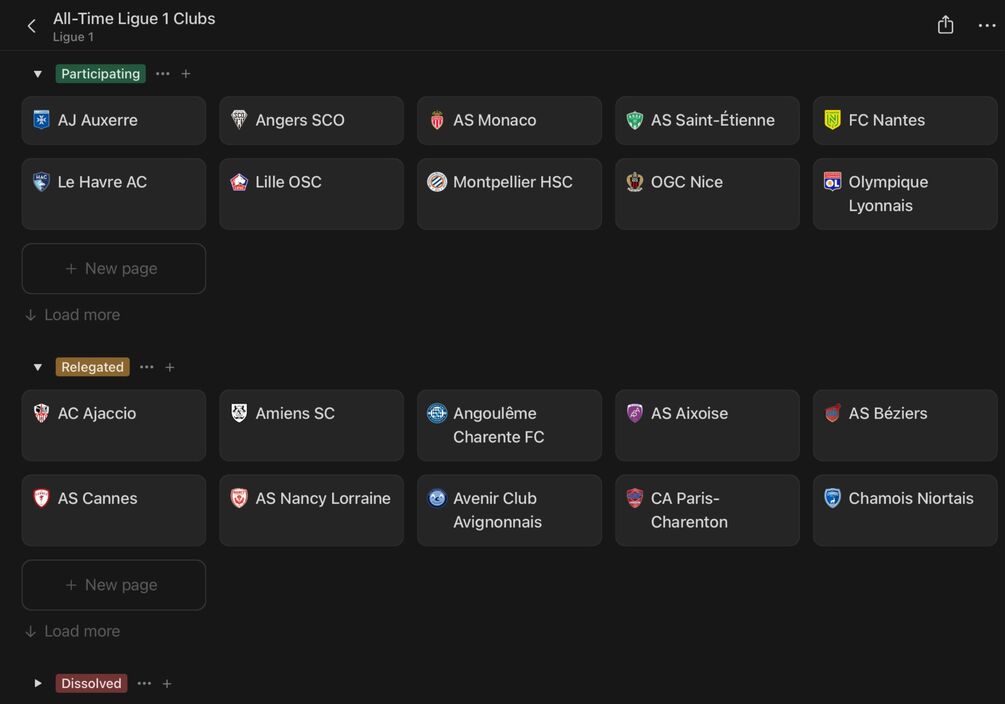Click the Olympique Lyonnais crest icon
The width and height of the screenshot is (1005, 704).
click(x=832, y=182)
